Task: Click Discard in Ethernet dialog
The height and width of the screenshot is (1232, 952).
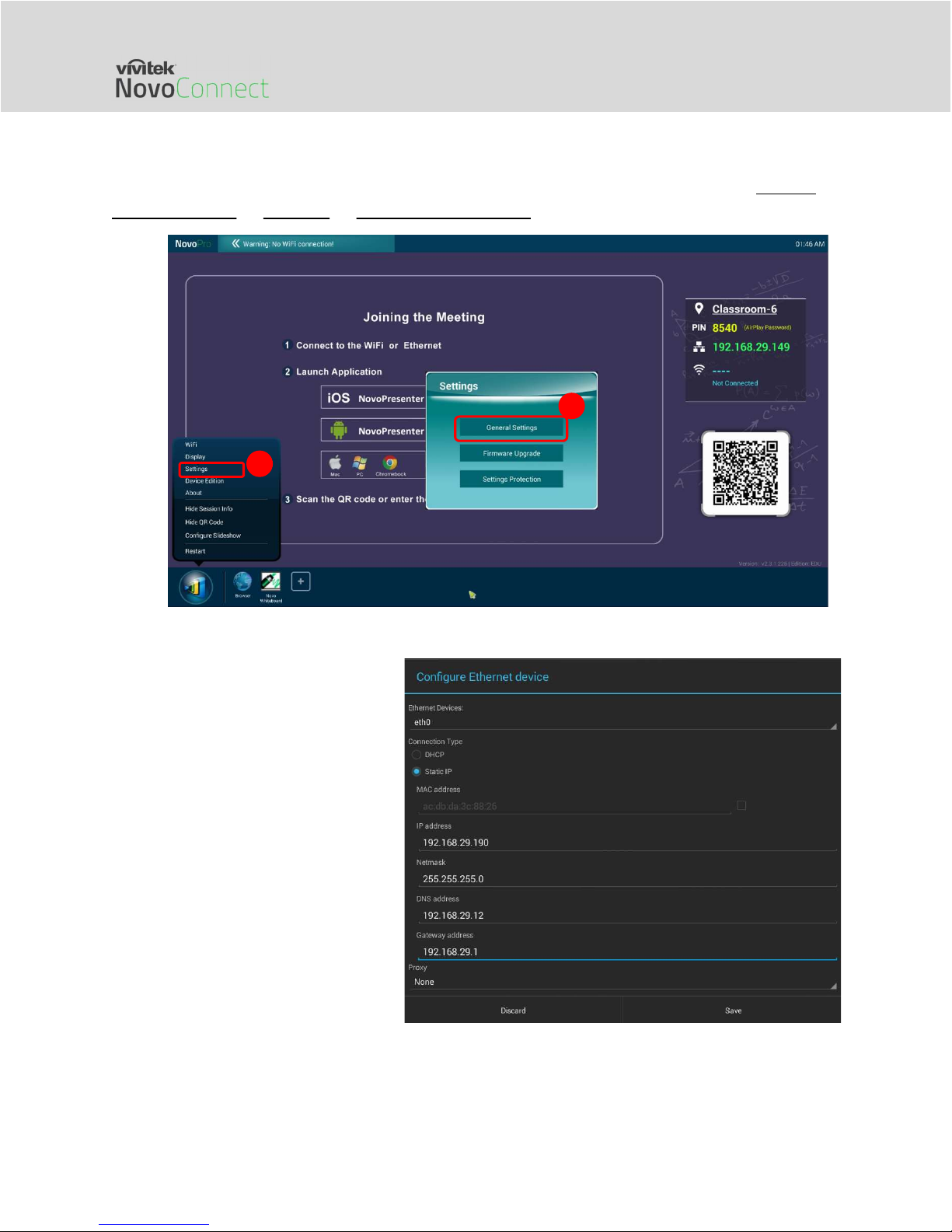Action: click(514, 1010)
